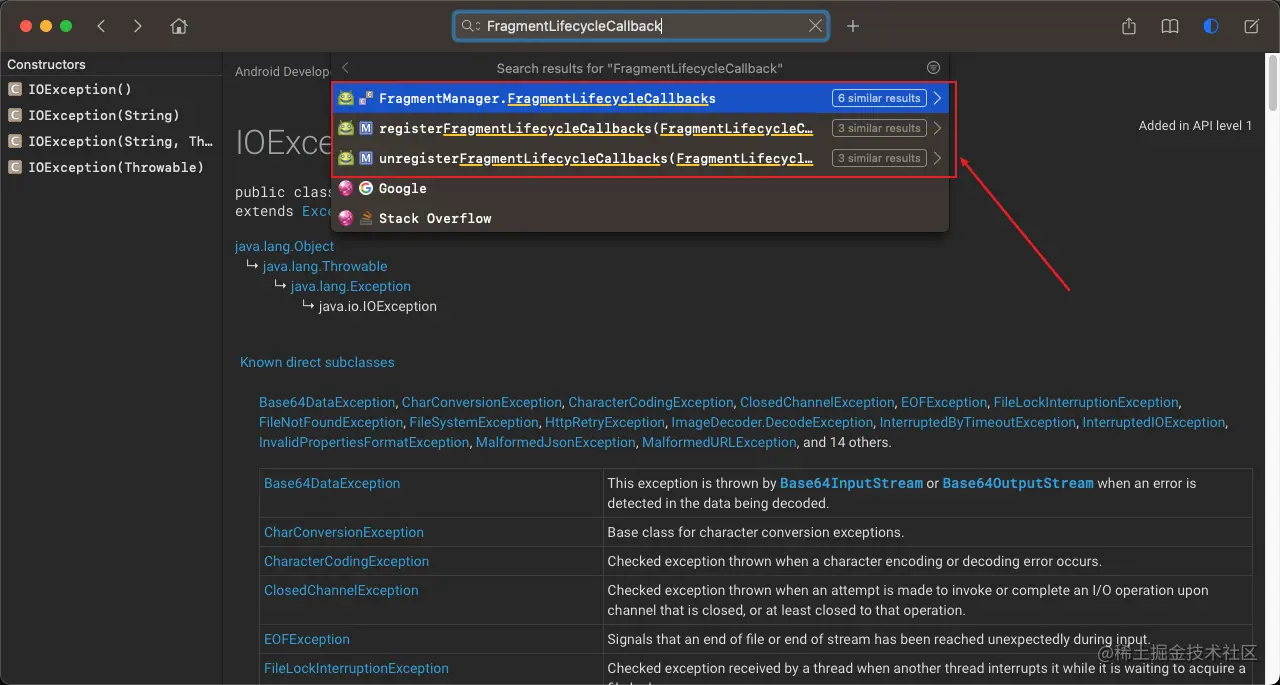The height and width of the screenshot is (685, 1280).
Task: Click inside the search field
Action: (640, 26)
